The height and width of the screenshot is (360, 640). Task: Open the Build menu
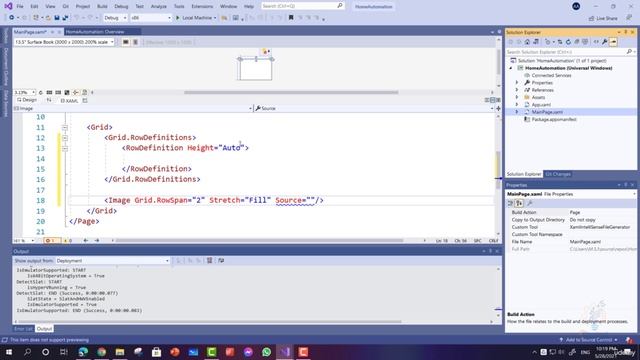point(102,7)
